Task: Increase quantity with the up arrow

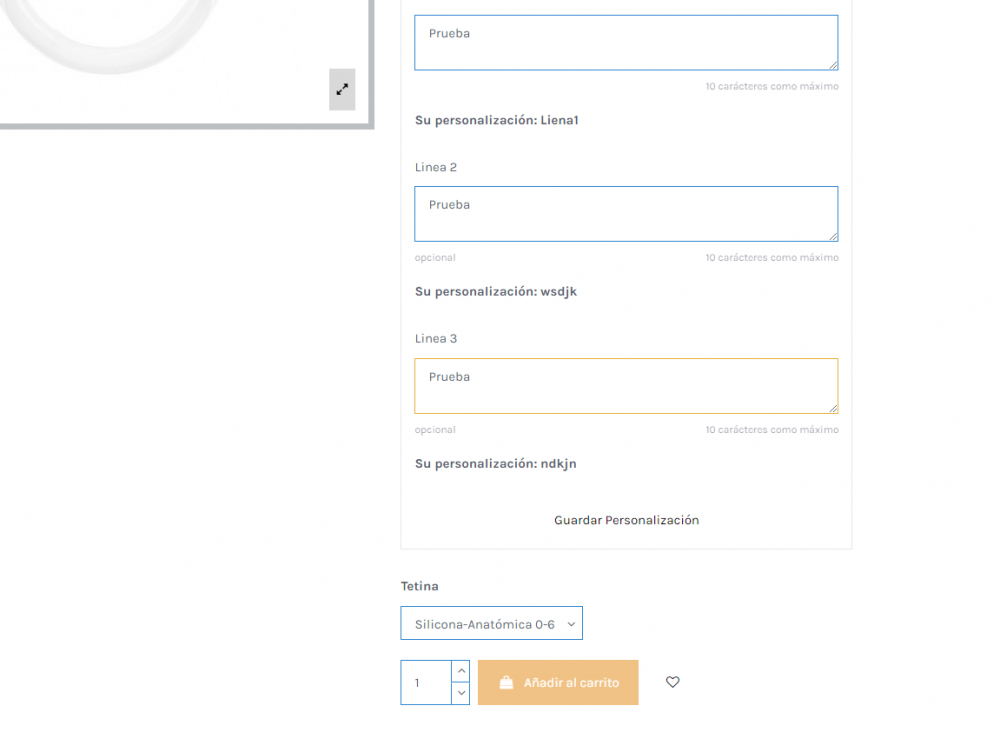Action: 461,671
